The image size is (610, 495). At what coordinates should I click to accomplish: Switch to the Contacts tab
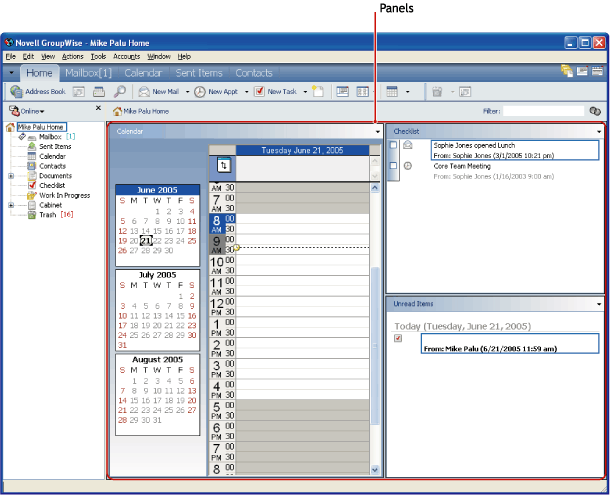254,73
